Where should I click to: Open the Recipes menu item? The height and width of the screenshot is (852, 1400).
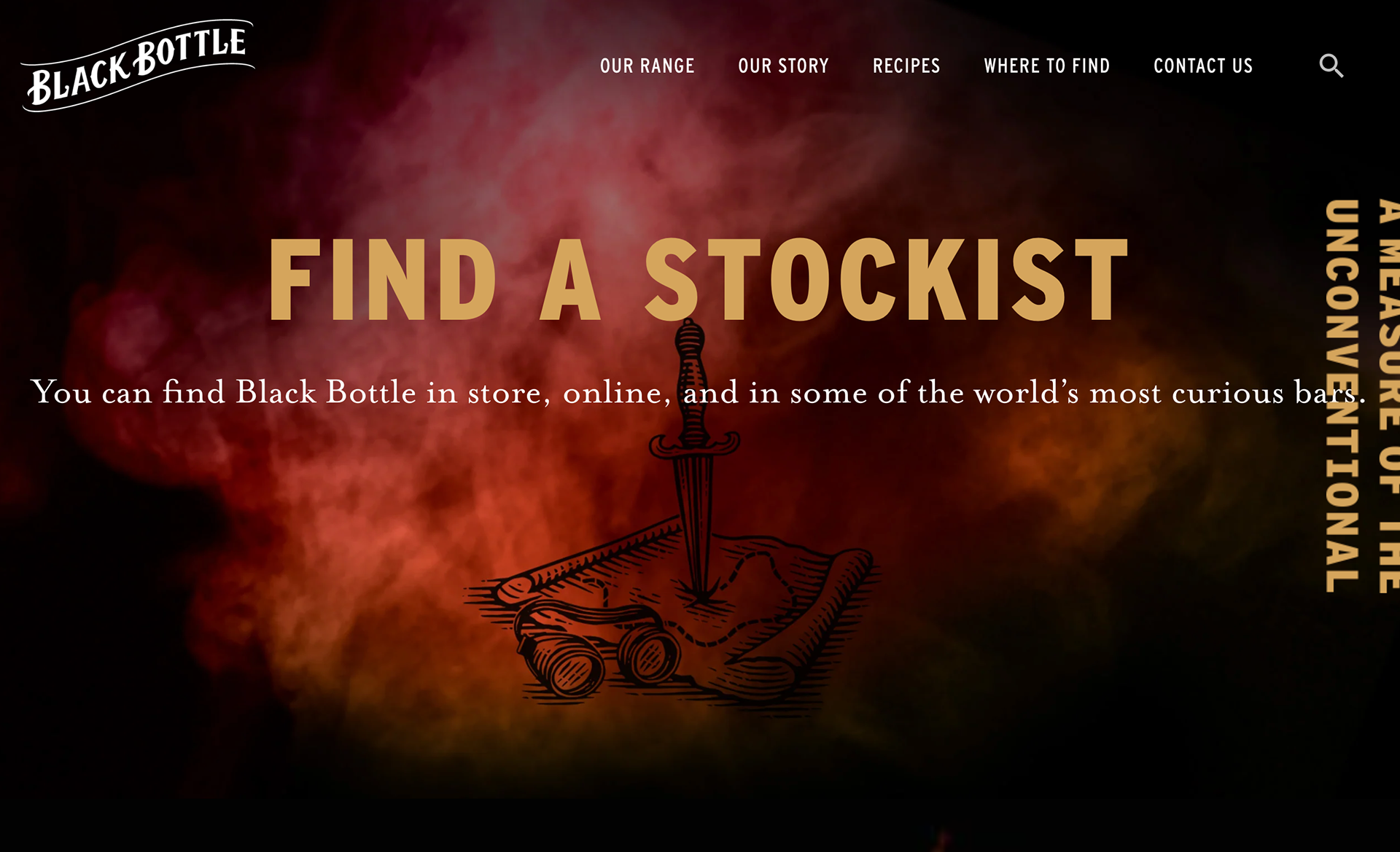(906, 66)
